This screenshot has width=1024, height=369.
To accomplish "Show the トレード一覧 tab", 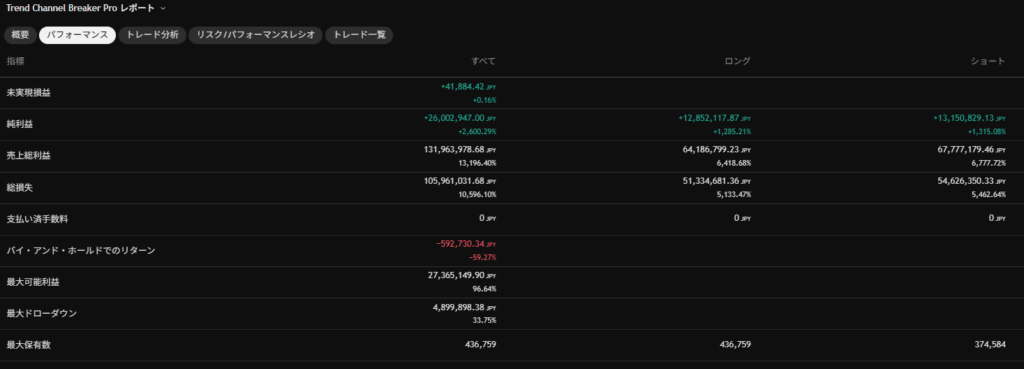I will click(359, 35).
